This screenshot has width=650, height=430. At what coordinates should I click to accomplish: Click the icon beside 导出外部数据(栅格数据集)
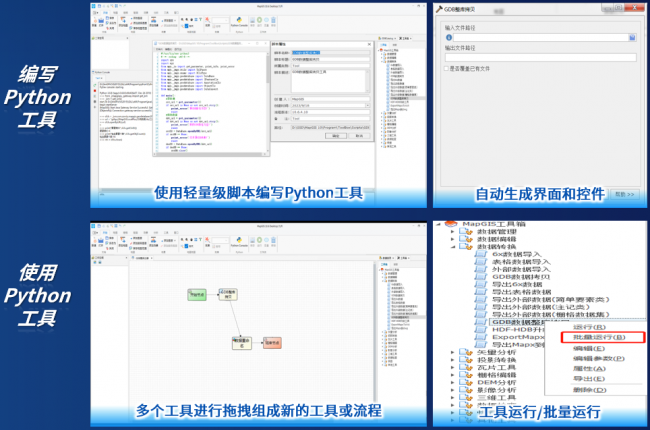(480, 314)
